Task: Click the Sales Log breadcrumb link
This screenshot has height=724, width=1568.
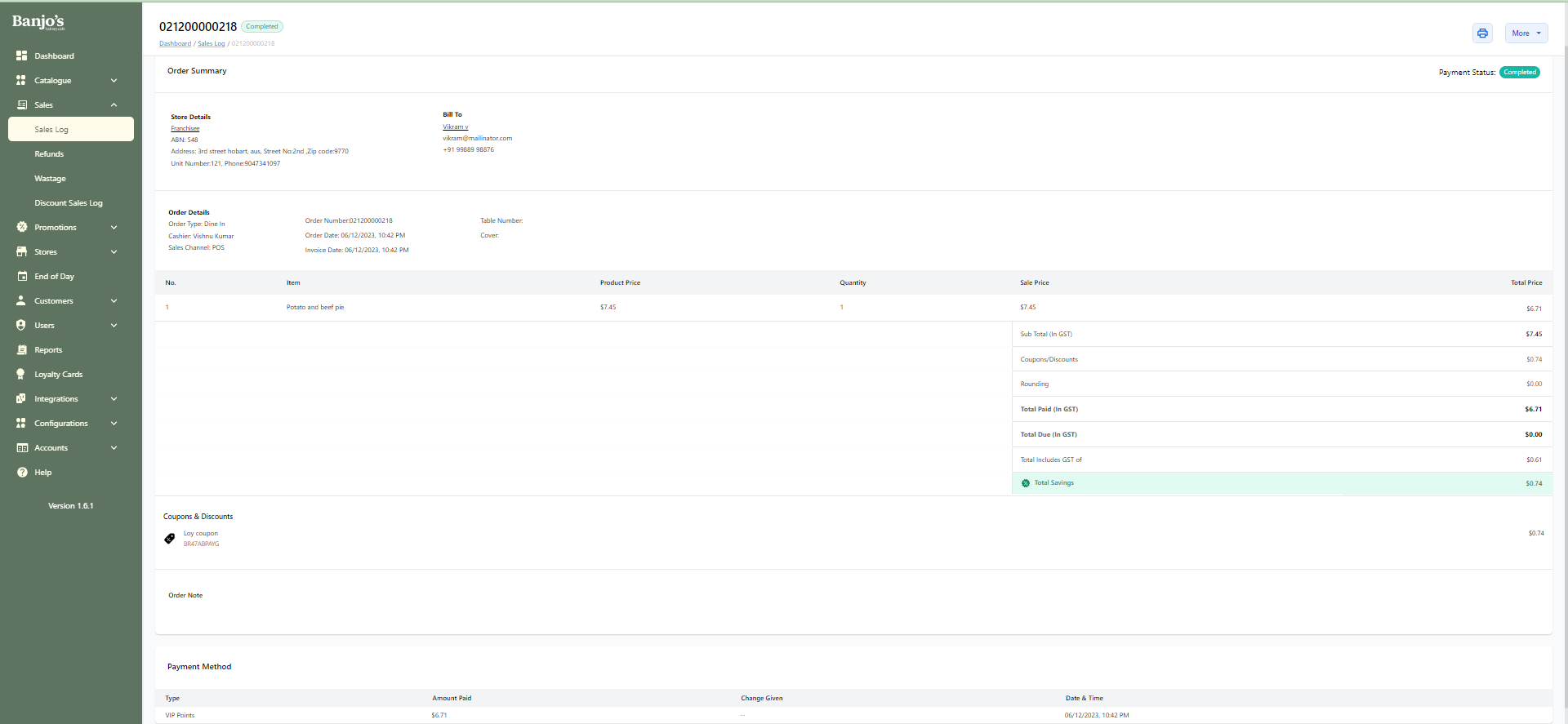Action: [x=211, y=44]
